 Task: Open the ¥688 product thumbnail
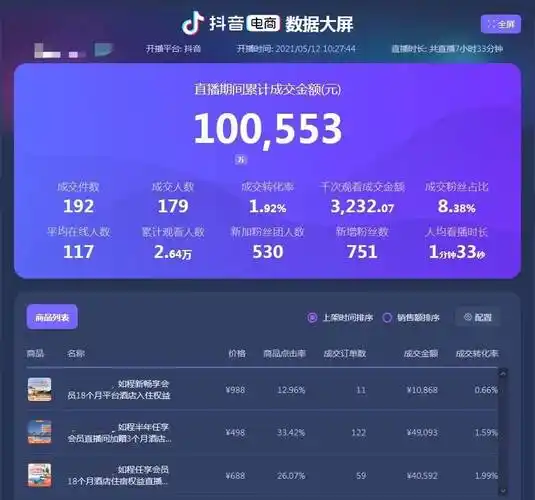(40, 475)
